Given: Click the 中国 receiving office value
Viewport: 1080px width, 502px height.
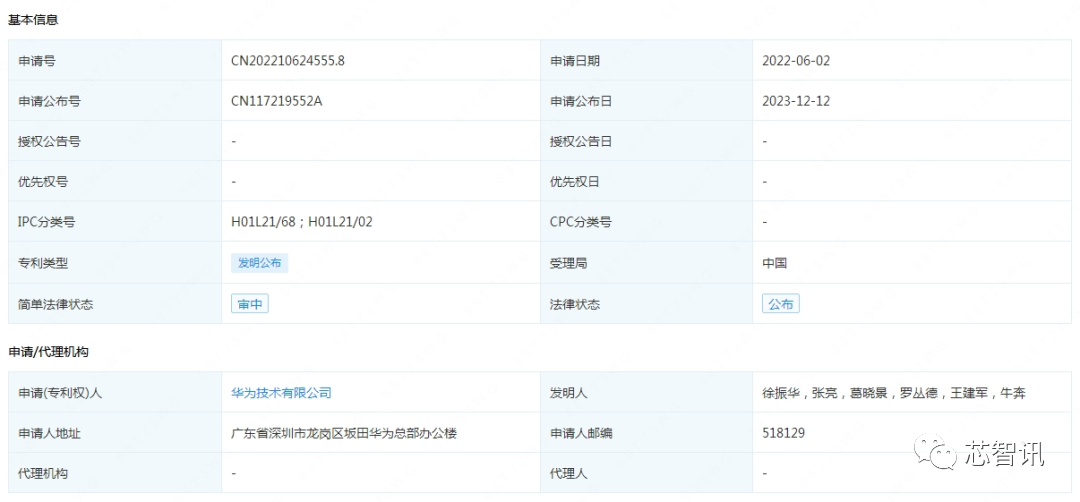Looking at the screenshot, I should pos(774,262).
